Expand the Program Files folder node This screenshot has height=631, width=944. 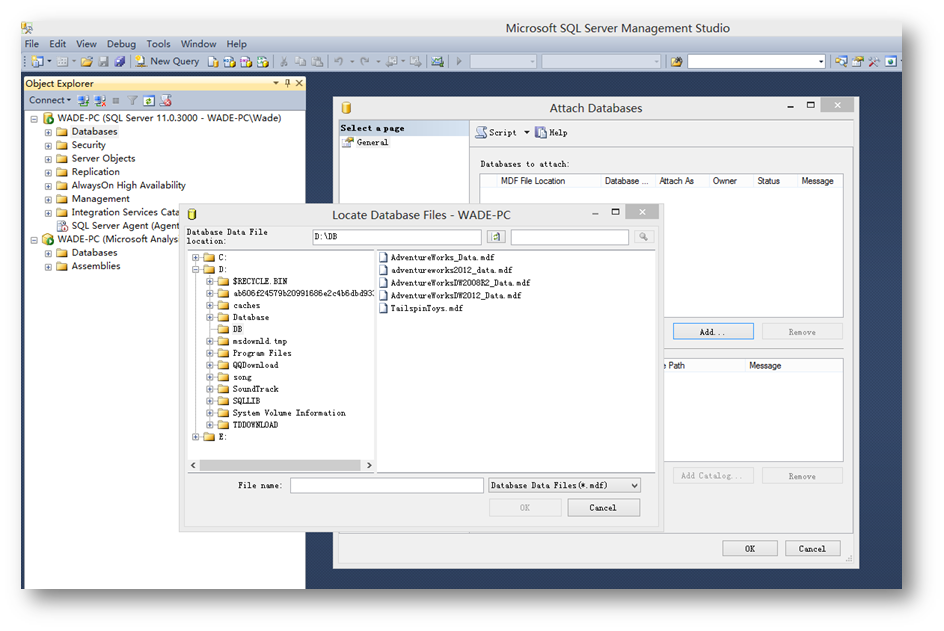(211, 354)
